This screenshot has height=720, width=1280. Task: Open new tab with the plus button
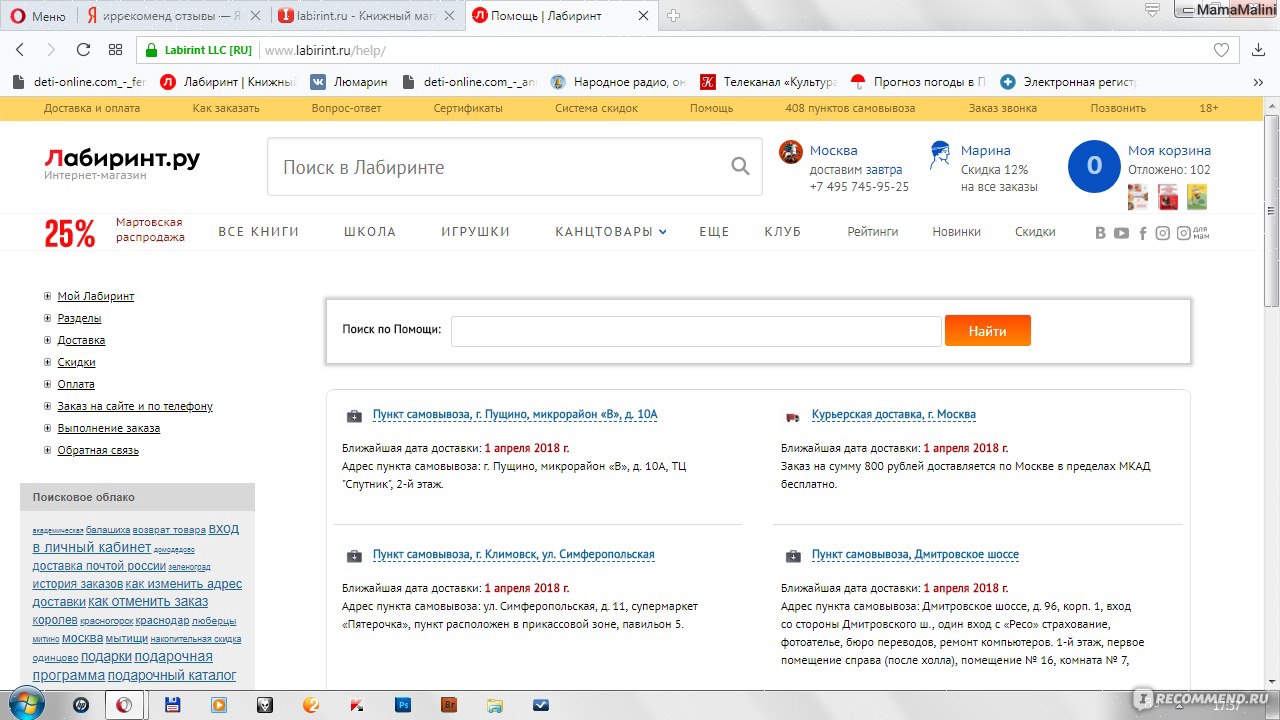(x=673, y=16)
